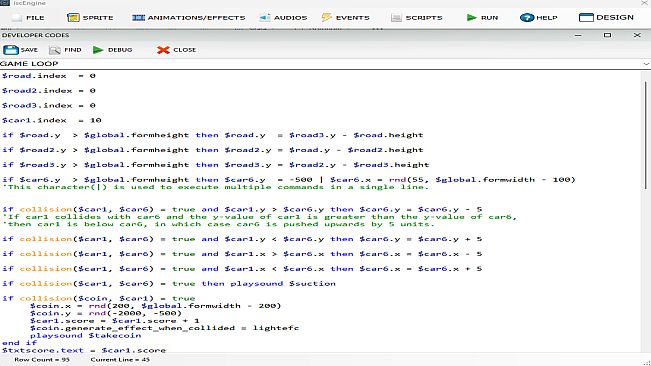Click the '$car1.score = $car1.score + 1' line
Viewport: 651px width, 366px height.
click(115, 321)
